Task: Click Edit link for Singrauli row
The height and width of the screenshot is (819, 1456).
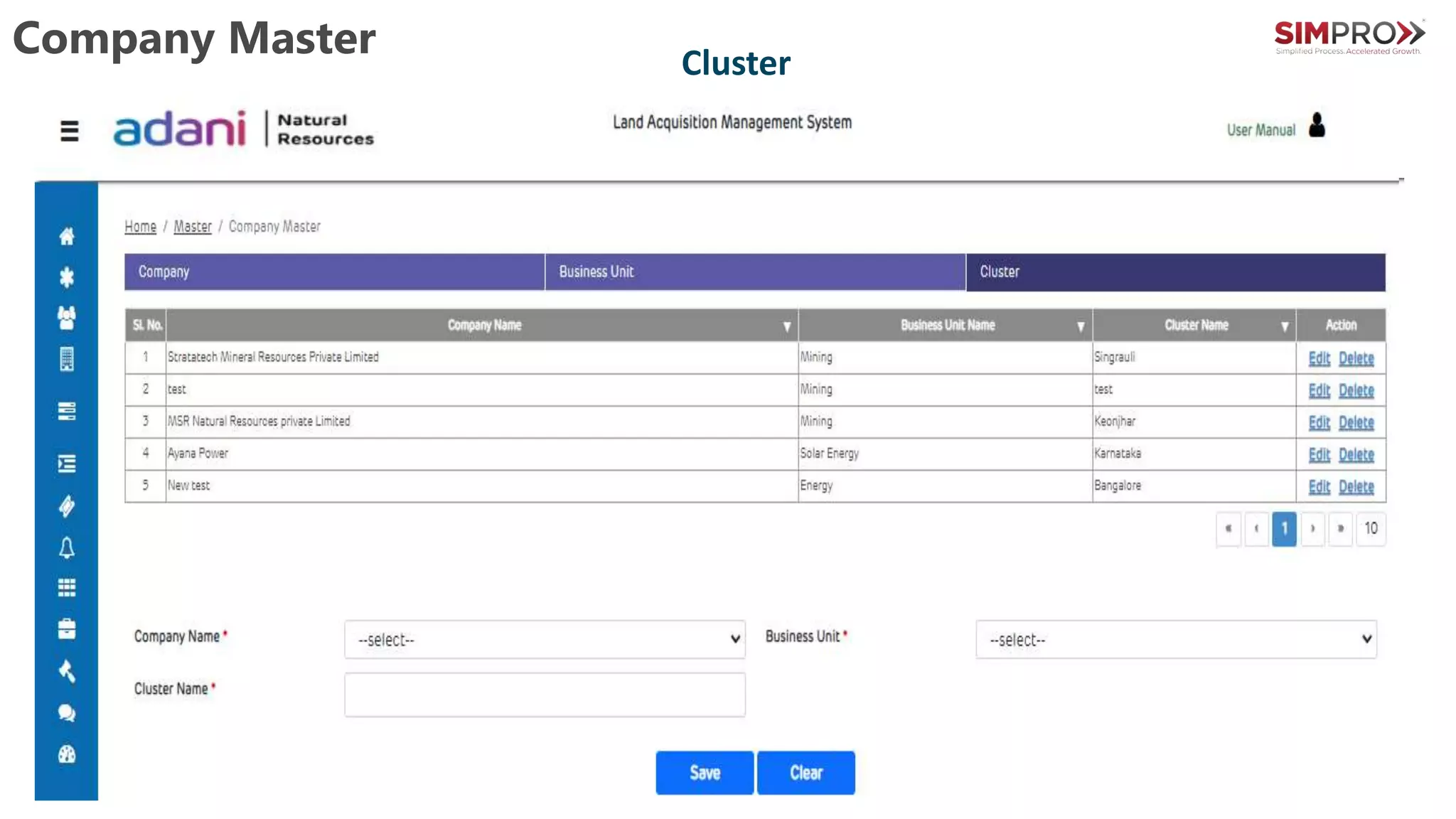Action: coord(1319,358)
